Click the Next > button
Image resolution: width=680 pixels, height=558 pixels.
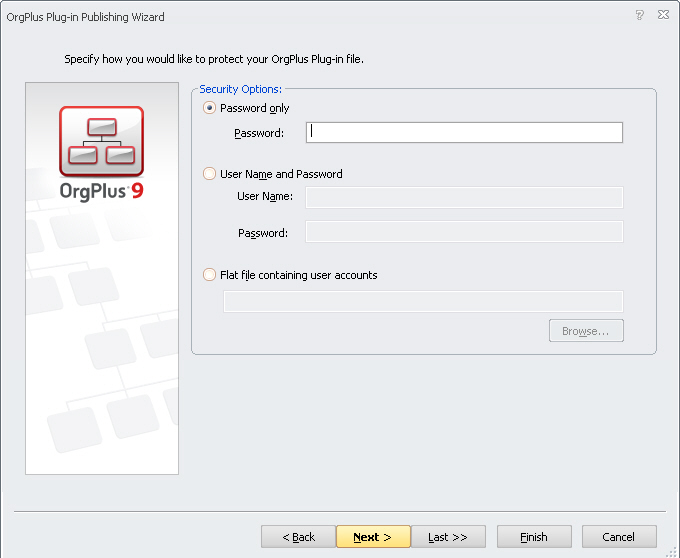point(372,537)
